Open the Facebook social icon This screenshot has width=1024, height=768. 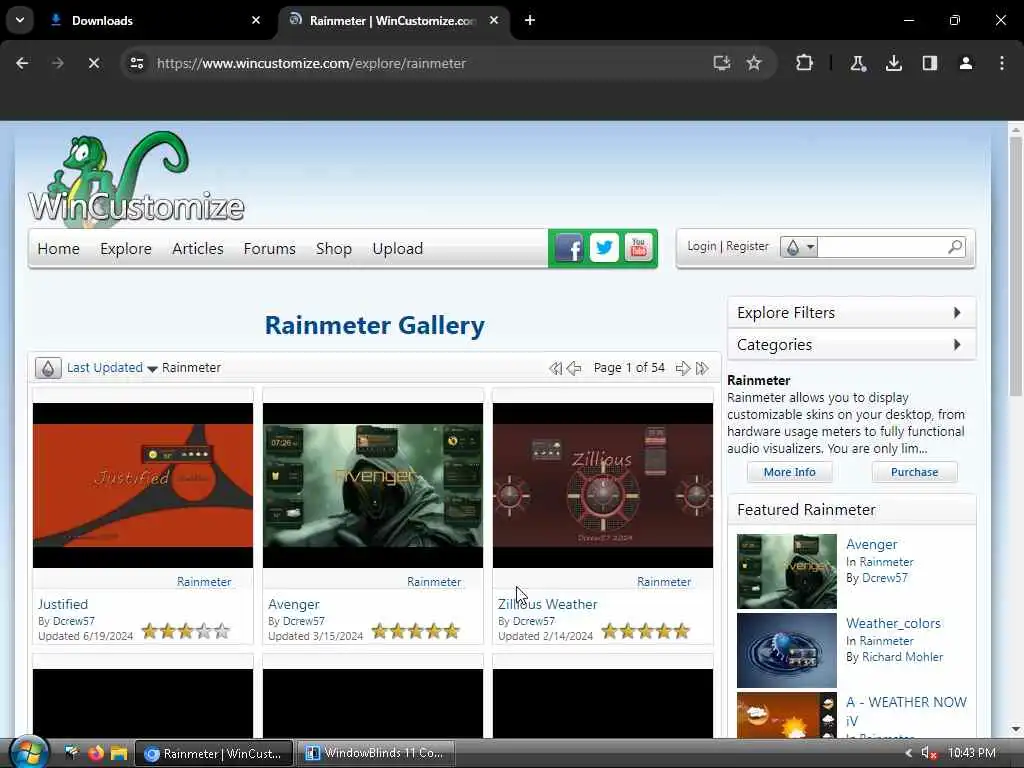(x=569, y=248)
